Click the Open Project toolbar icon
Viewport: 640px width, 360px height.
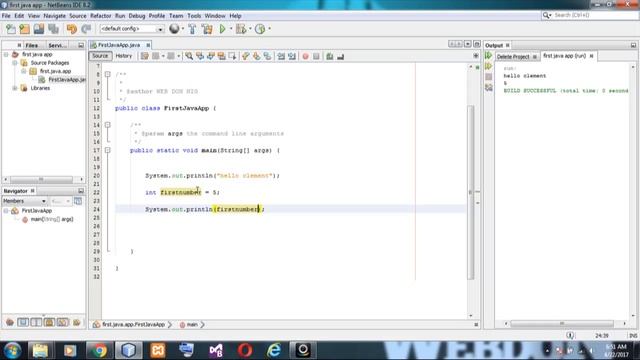pyautogui.click(x=39, y=29)
